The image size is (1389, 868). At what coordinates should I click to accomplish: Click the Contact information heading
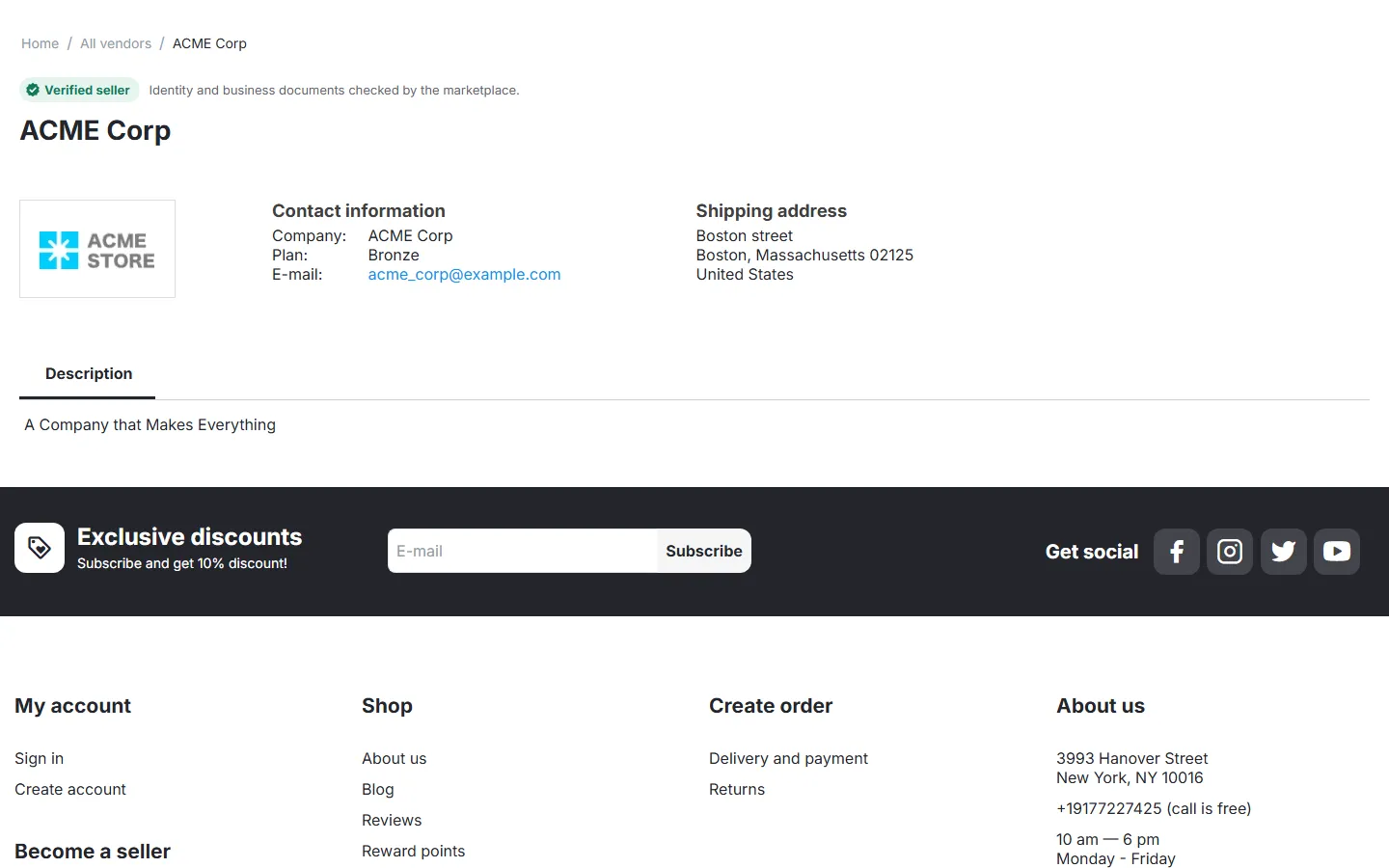click(x=359, y=211)
